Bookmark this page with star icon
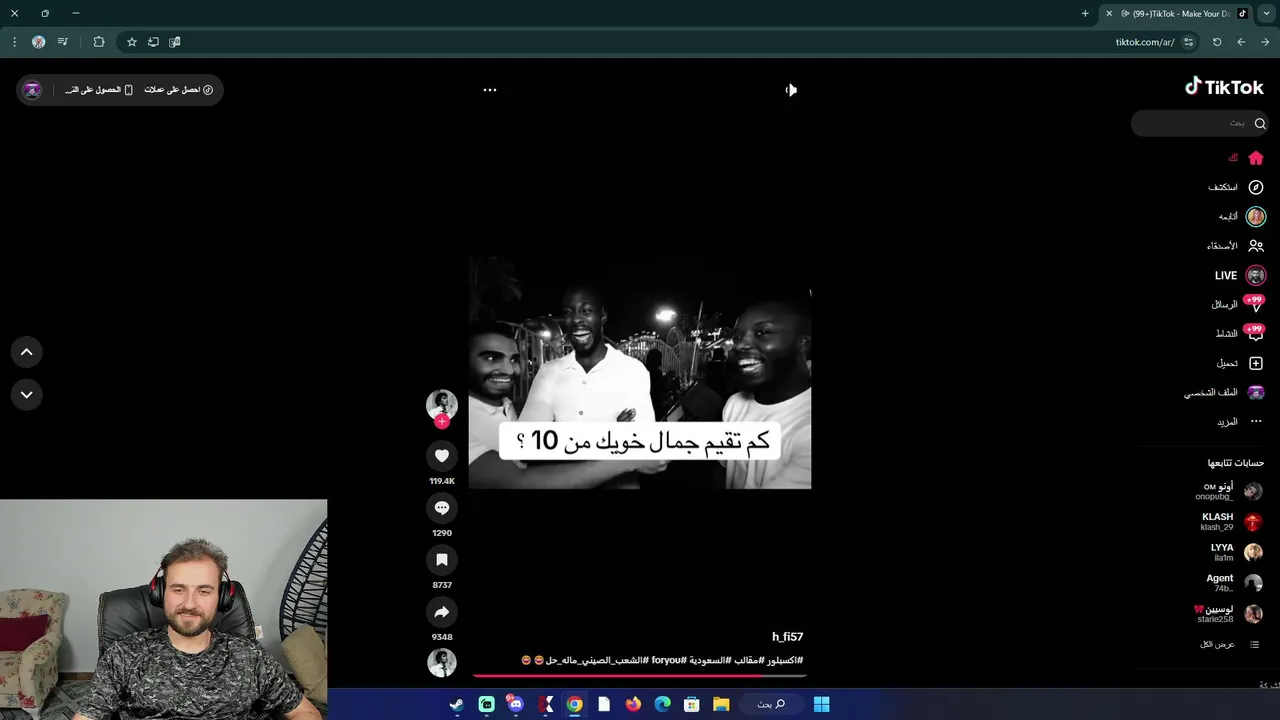Viewport: 1280px width, 720px height. point(131,42)
